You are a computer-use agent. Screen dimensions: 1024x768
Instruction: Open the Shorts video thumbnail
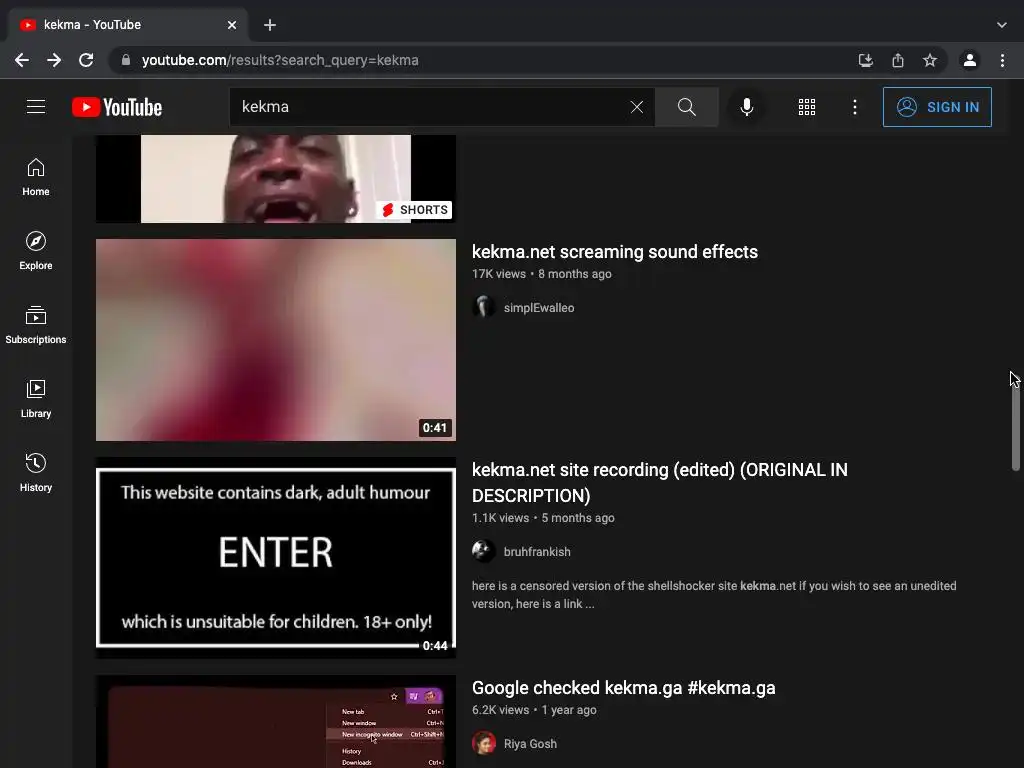[276, 179]
